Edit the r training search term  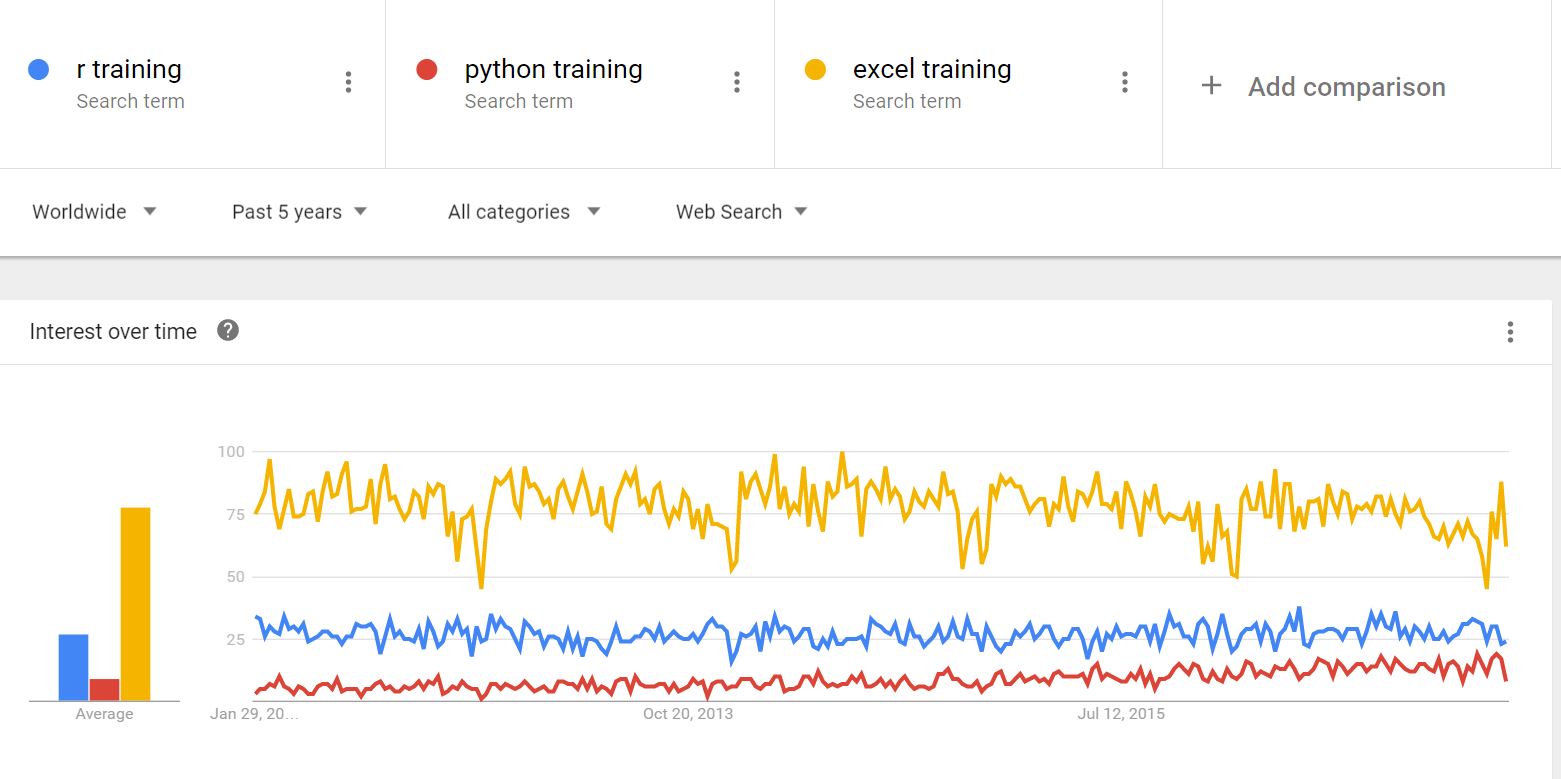[x=129, y=70]
